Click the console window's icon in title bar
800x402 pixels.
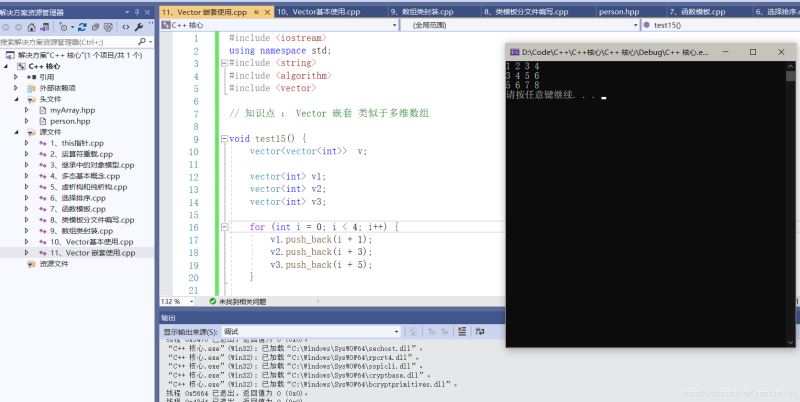pyautogui.click(x=514, y=52)
